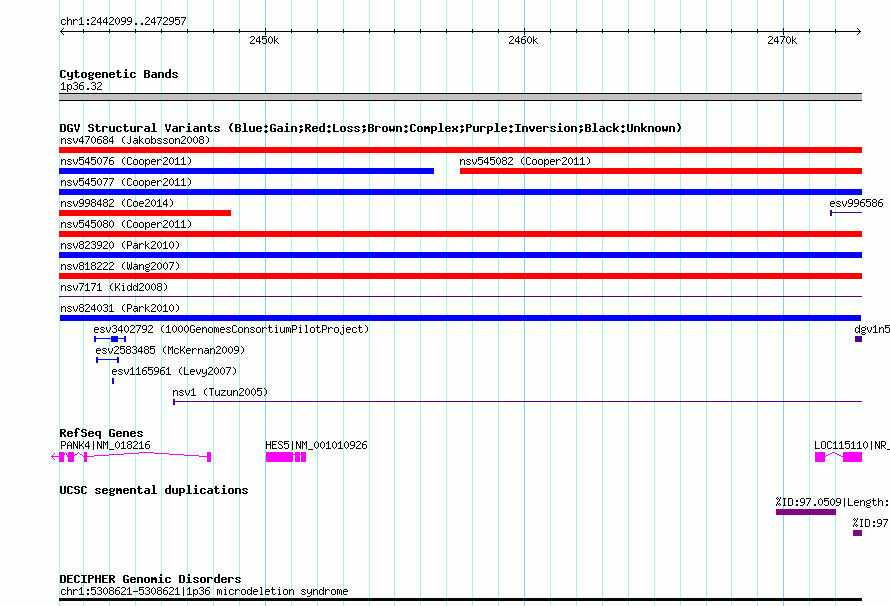890x606 pixels.
Task: Click the HES5|NM_001010926 label
Action: [x=316, y=445]
